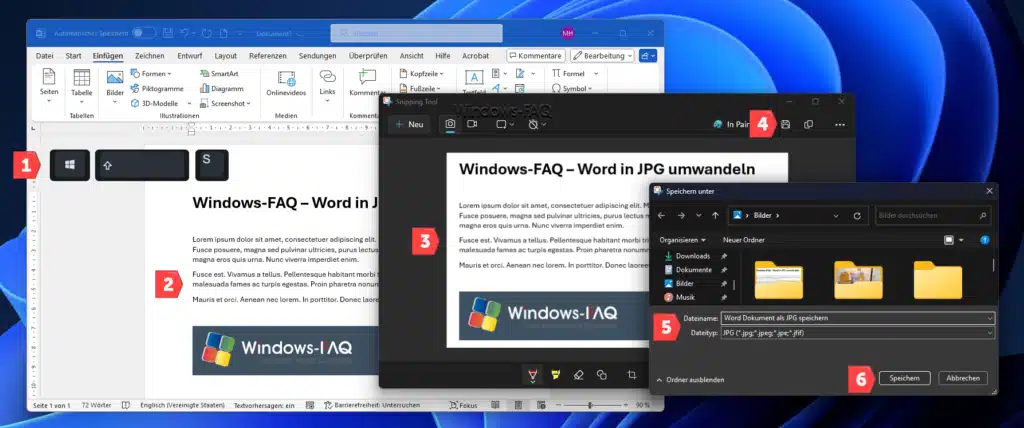Viewport: 1024px width, 428px height.
Task: Select the eraser in Snipping Tool
Action: click(578, 374)
